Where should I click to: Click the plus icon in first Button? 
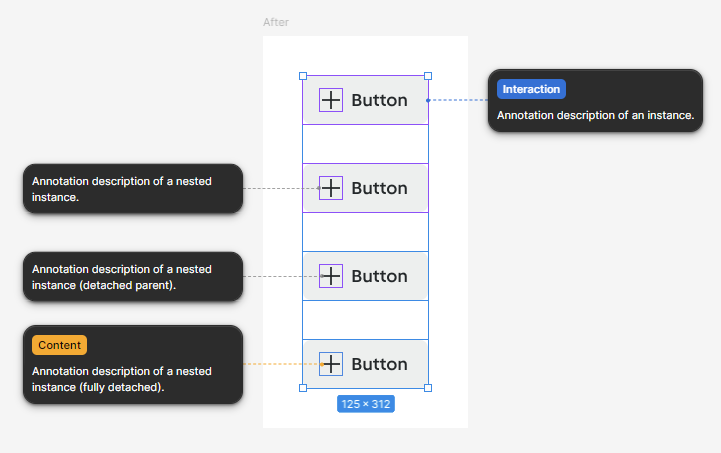331,100
